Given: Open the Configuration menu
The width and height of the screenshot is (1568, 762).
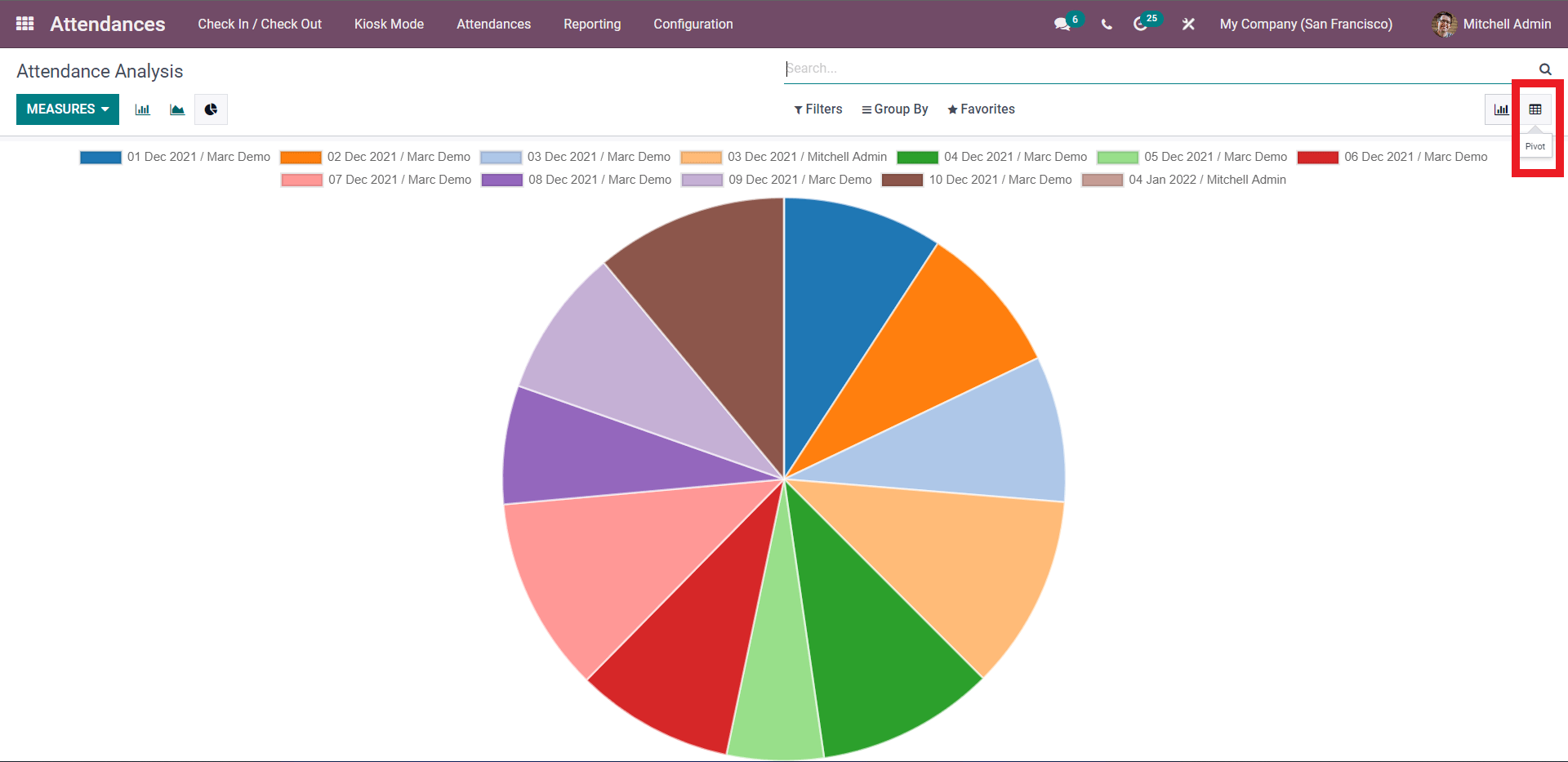Looking at the screenshot, I should (x=693, y=25).
